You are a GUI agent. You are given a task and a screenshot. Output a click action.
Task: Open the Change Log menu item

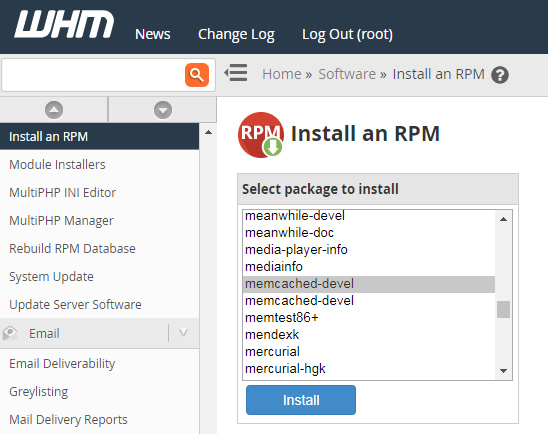pos(236,34)
